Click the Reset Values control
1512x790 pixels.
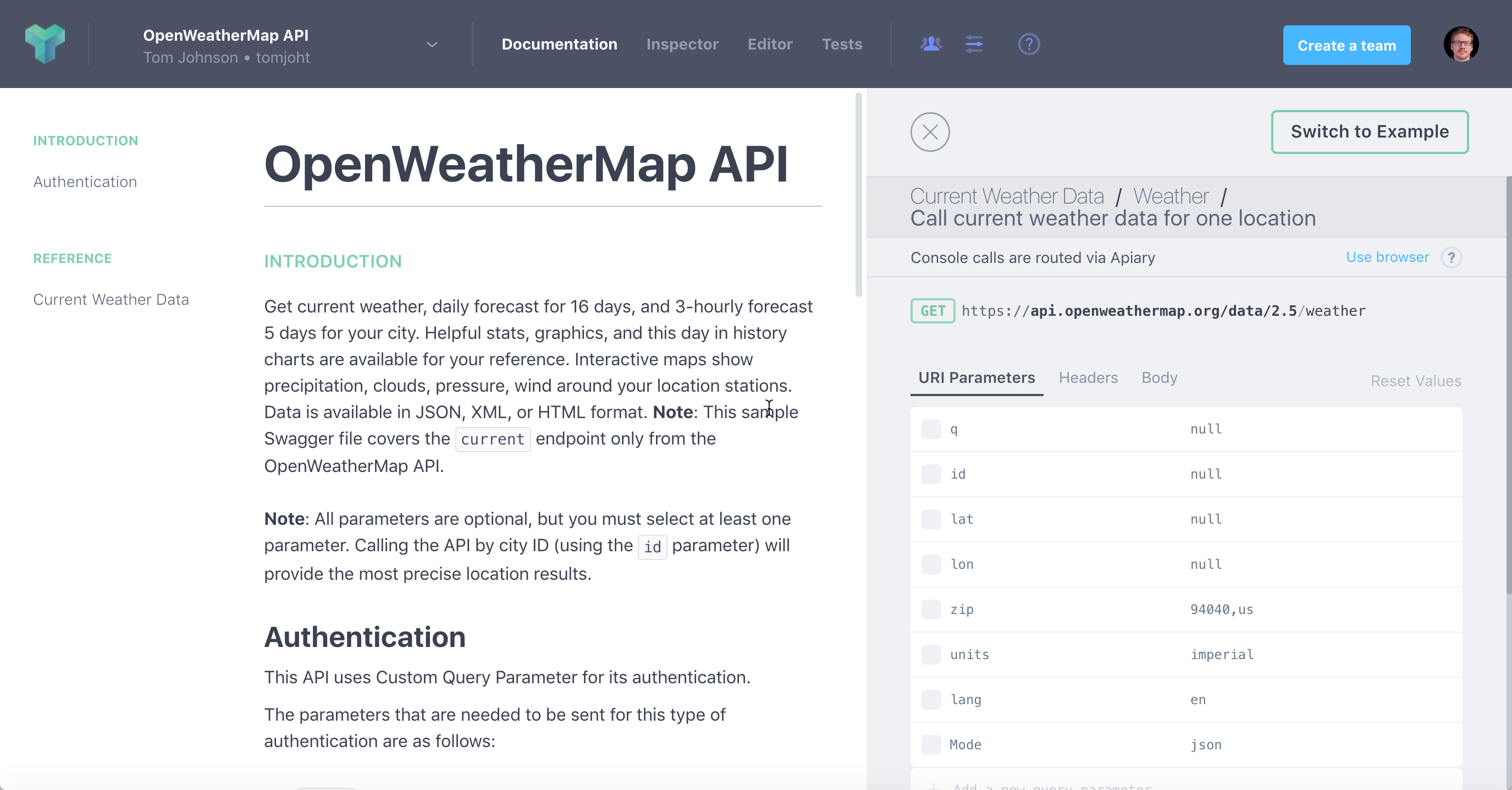(1415, 380)
